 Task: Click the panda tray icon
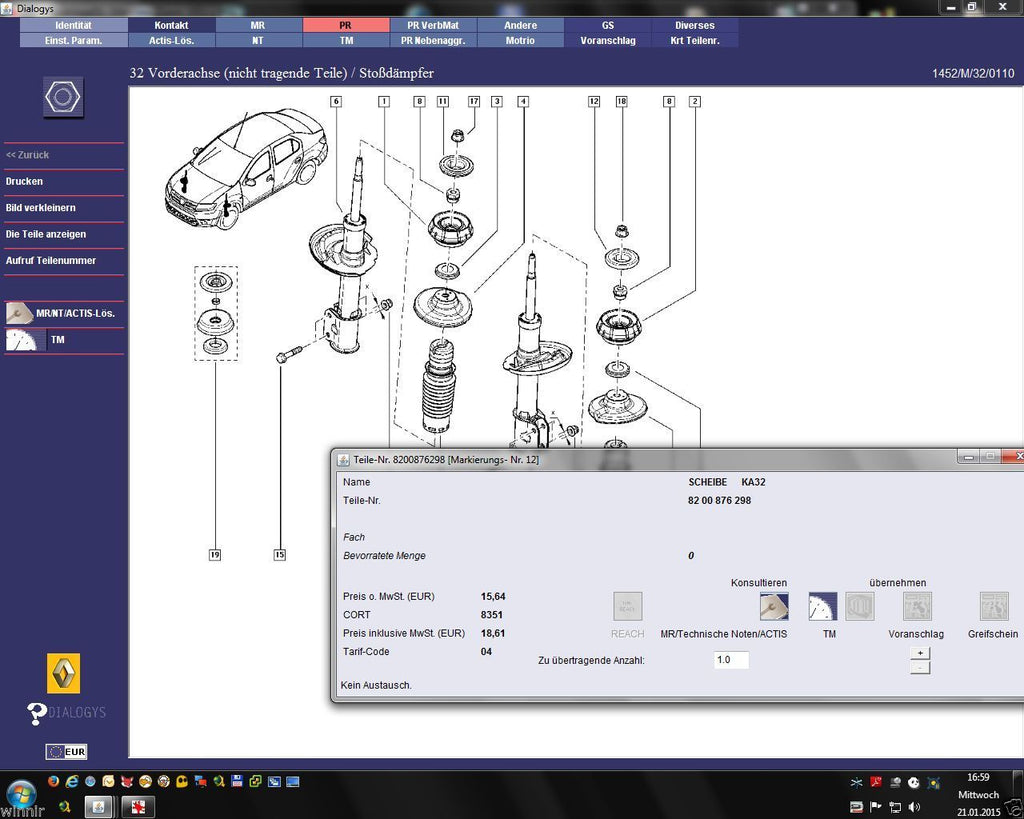pyautogui.click(x=914, y=782)
